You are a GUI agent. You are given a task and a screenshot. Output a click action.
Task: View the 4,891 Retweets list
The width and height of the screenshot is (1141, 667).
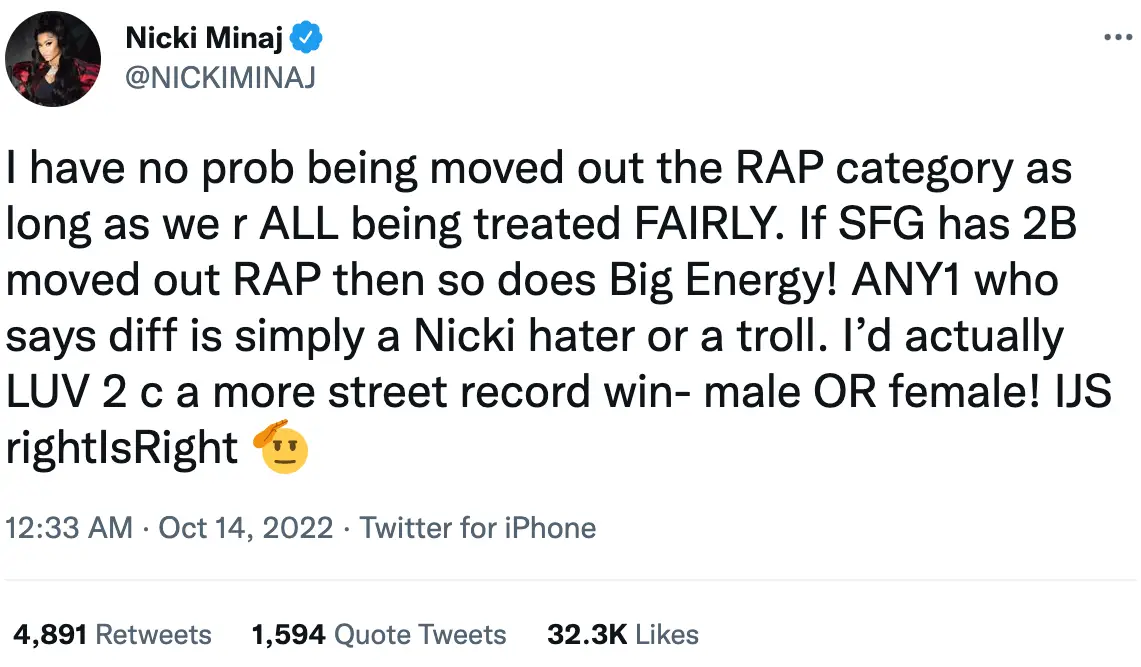pos(112,634)
